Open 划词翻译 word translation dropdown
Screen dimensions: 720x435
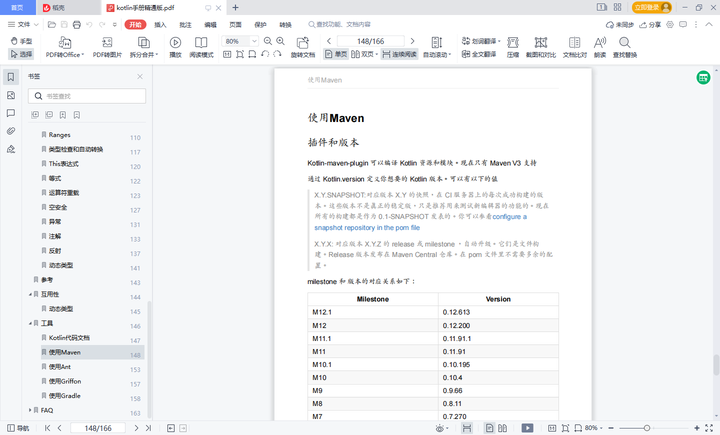point(481,41)
